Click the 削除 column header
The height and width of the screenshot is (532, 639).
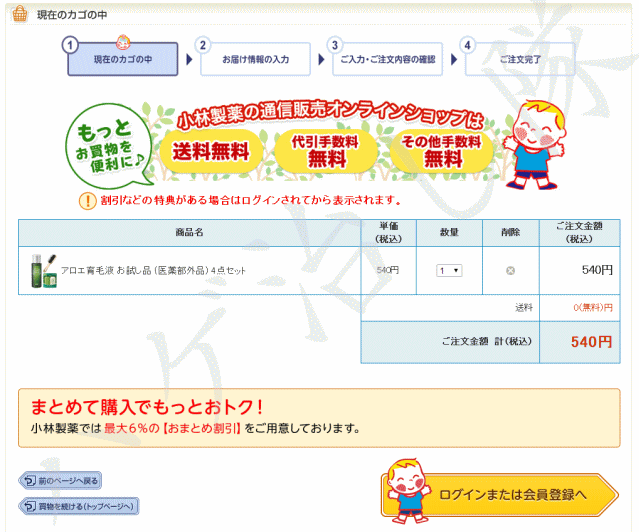click(x=511, y=232)
